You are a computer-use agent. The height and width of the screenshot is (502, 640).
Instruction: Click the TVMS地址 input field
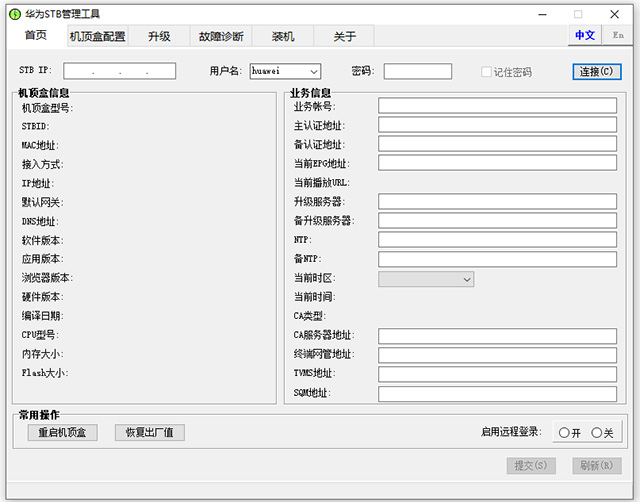[x=497, y=374]
